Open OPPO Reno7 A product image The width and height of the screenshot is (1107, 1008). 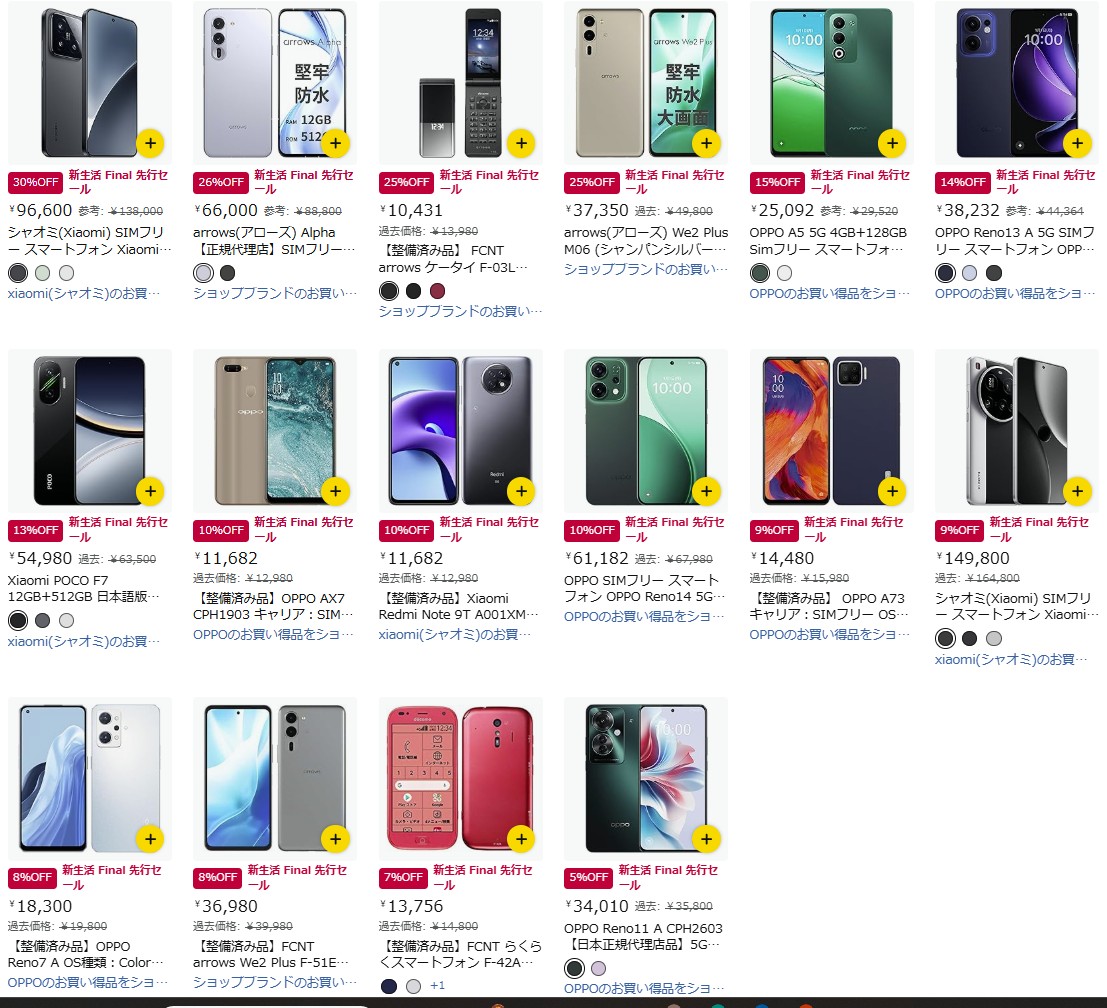click(x=90, y=779)
